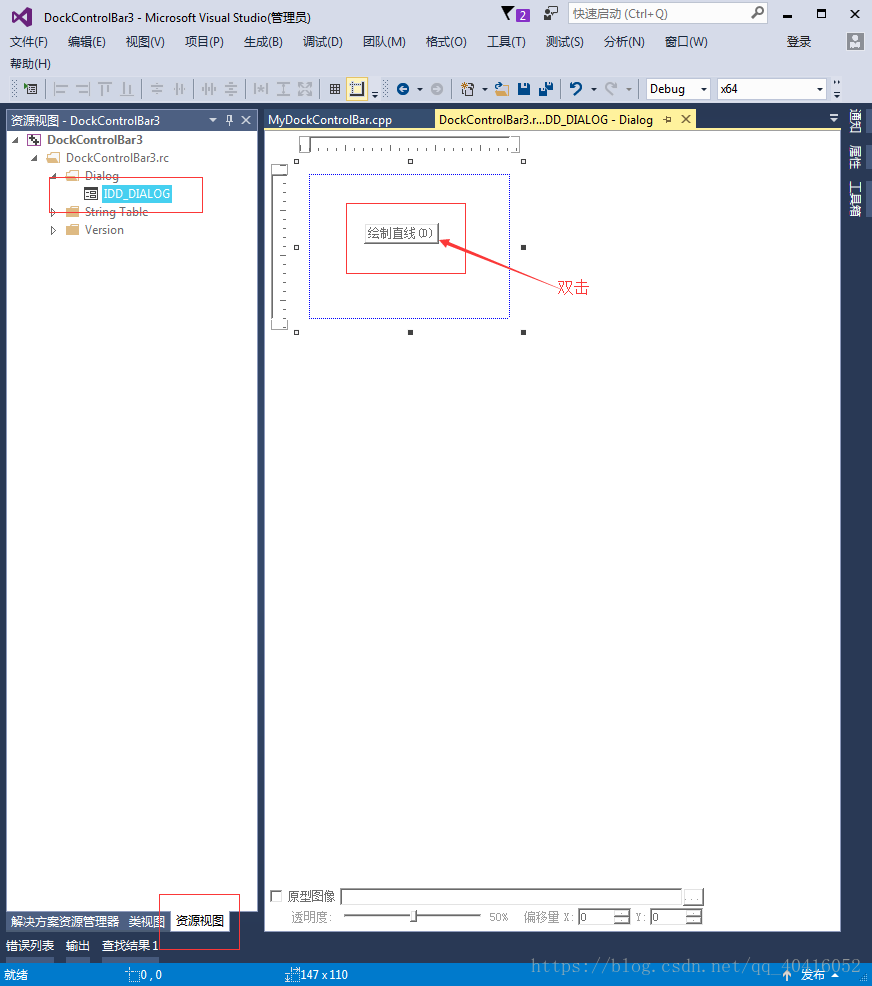Click the feedback icon beside the quick launch box
The width and height of the screenshot is (872, 986).
point(551,13)
